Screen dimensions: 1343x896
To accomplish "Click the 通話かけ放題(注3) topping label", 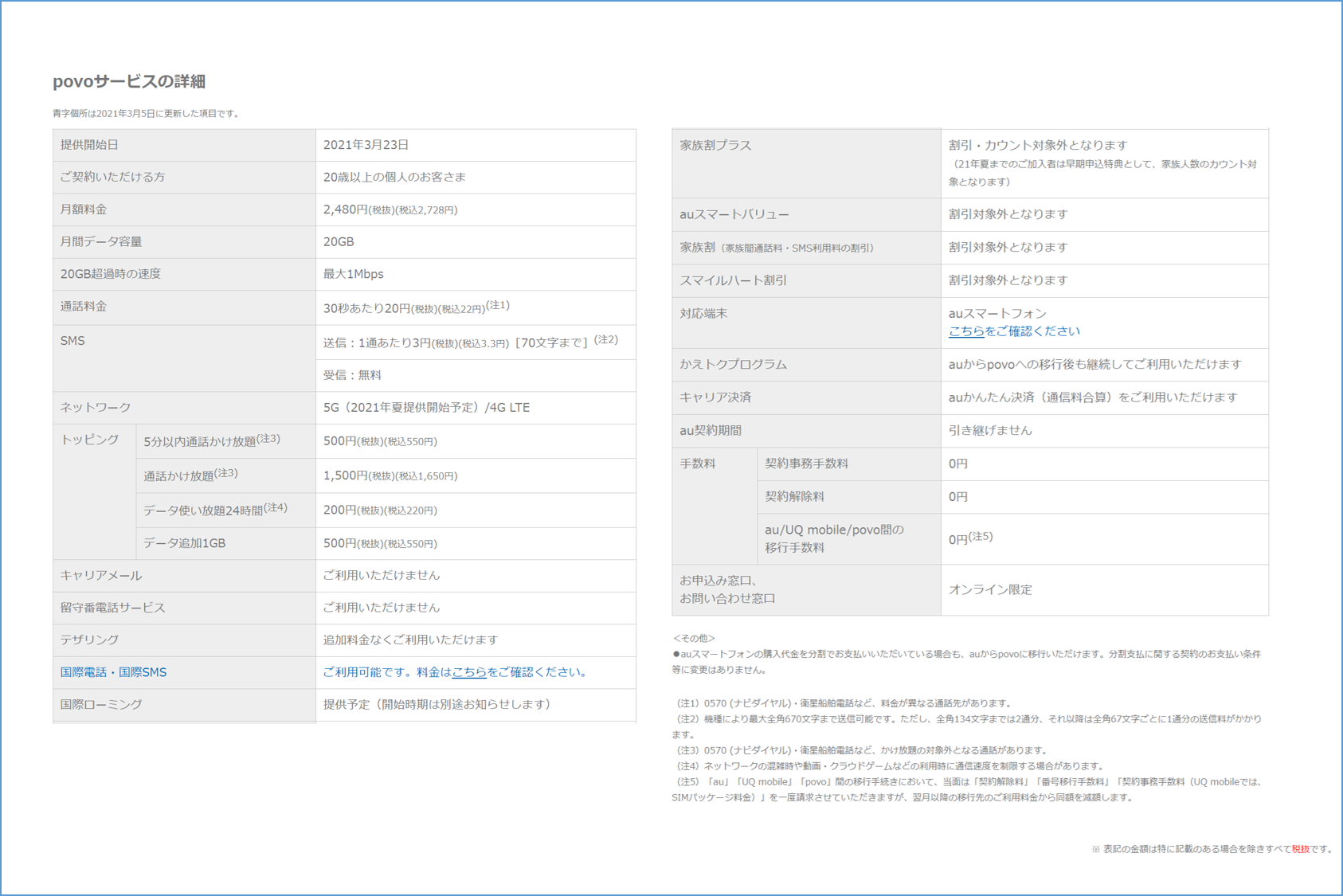I will [190, 475].
